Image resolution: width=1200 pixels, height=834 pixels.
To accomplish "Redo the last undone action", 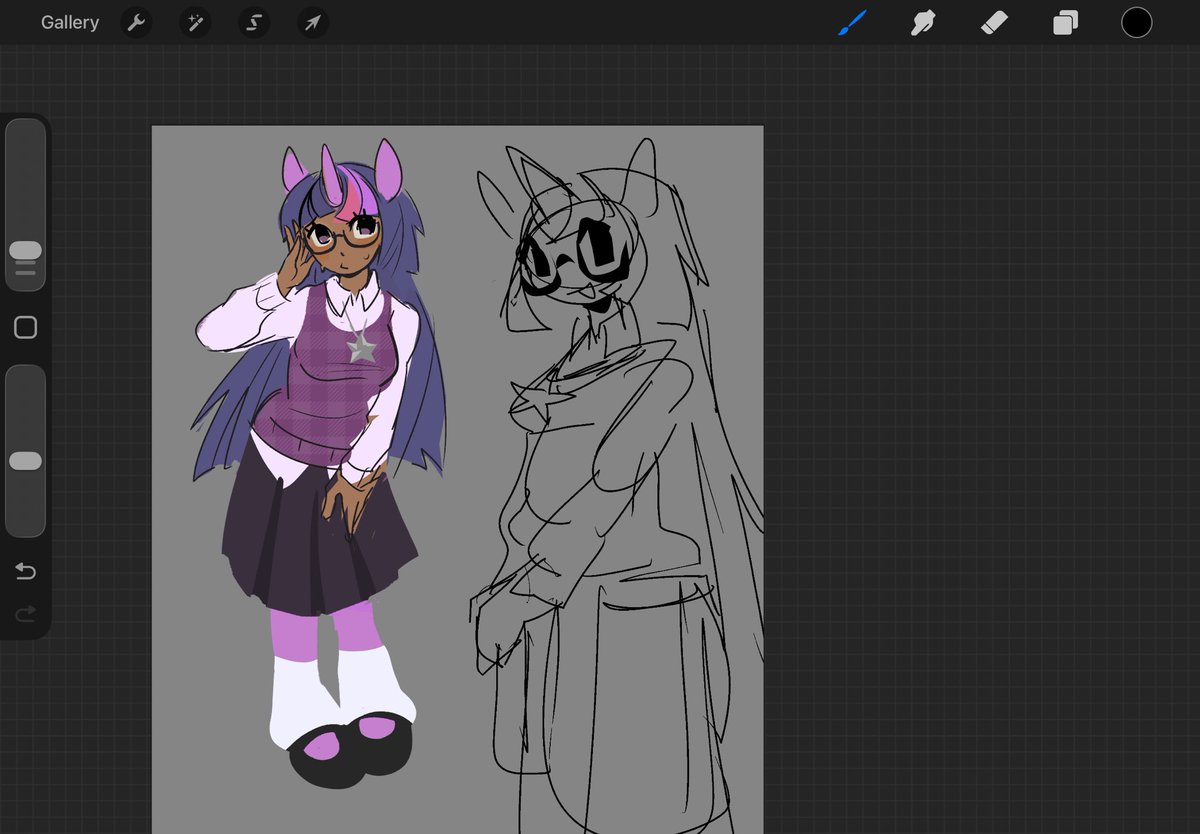I will point(26,613).
